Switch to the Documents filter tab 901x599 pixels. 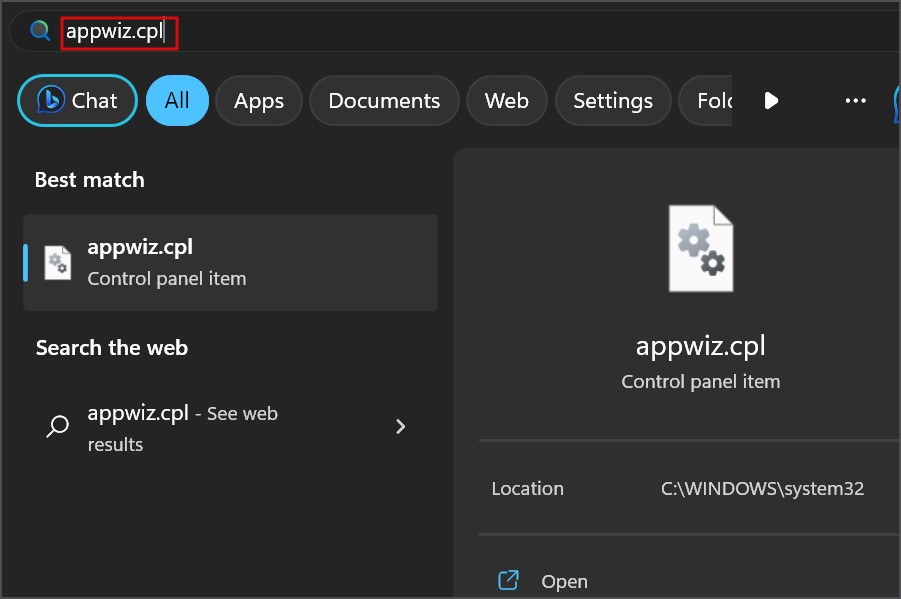384,101
